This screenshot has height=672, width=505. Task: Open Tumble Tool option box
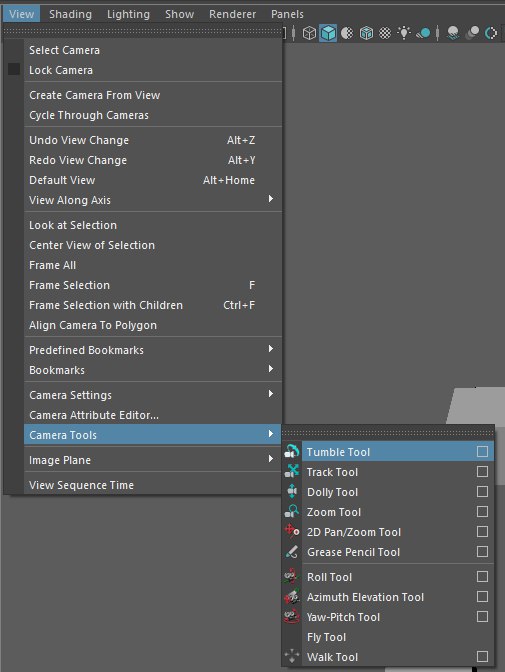pos(482,451)
